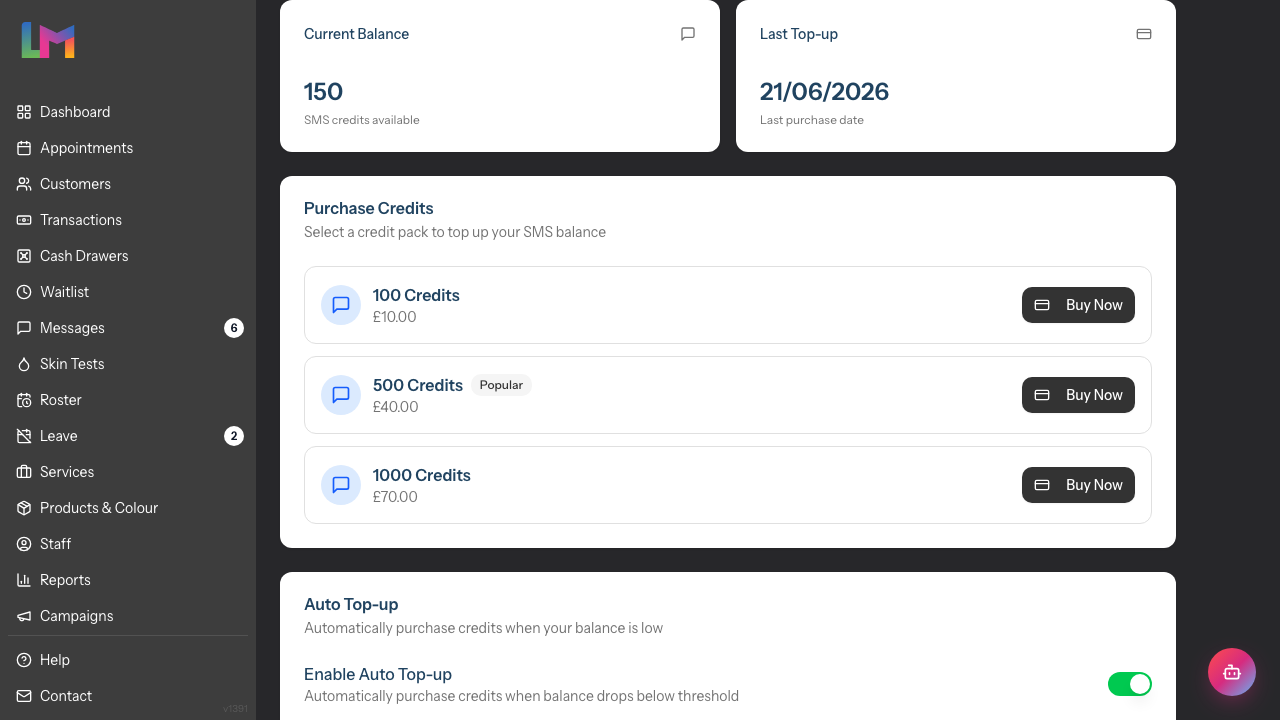
Task: Click the Purchase Credits heading
Action: pos(369,208)
